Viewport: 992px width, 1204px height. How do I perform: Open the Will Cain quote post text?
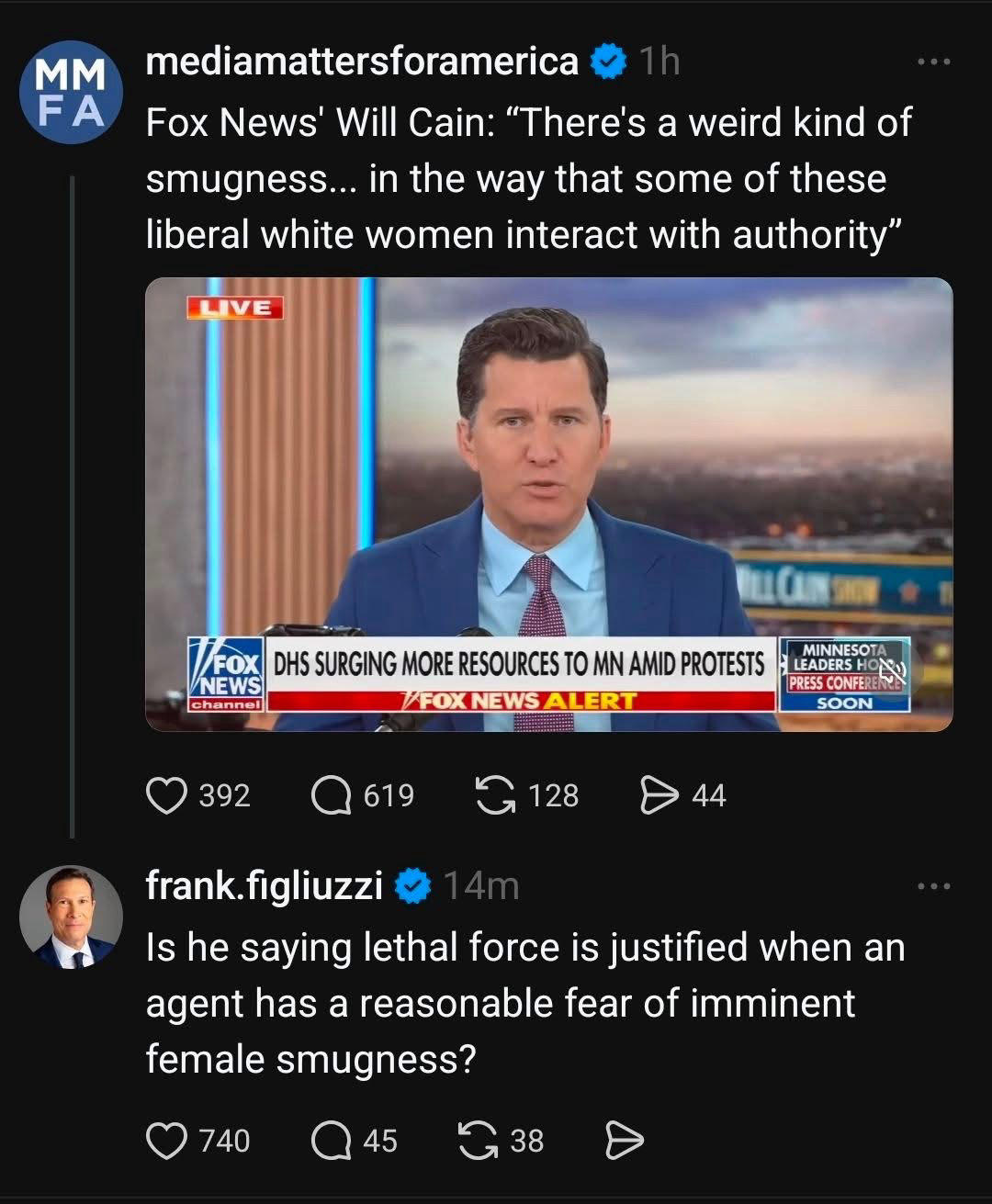(528, 178)
